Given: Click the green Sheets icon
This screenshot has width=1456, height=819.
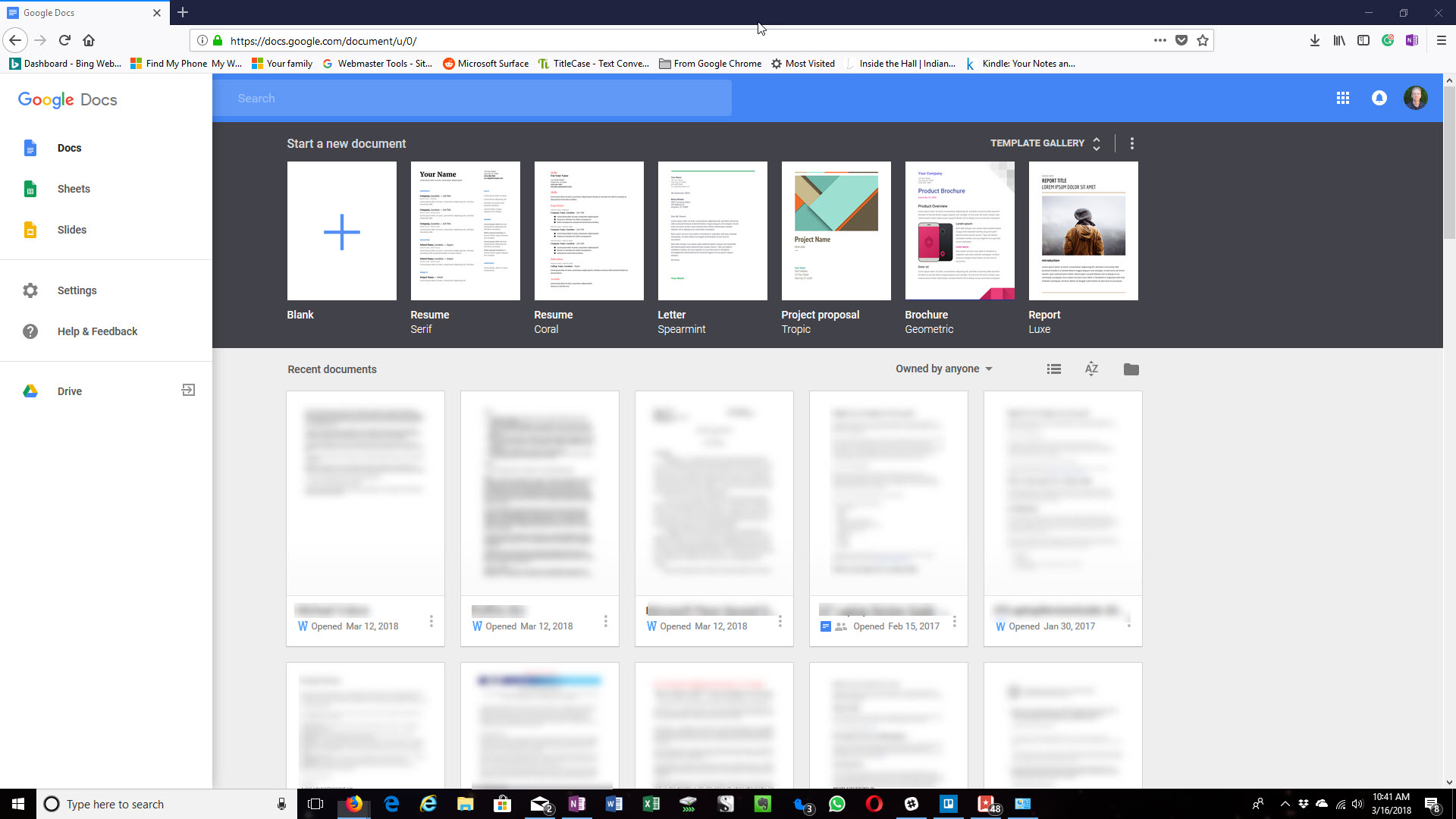Looking at the screenshot, I should tap(30, 189).
